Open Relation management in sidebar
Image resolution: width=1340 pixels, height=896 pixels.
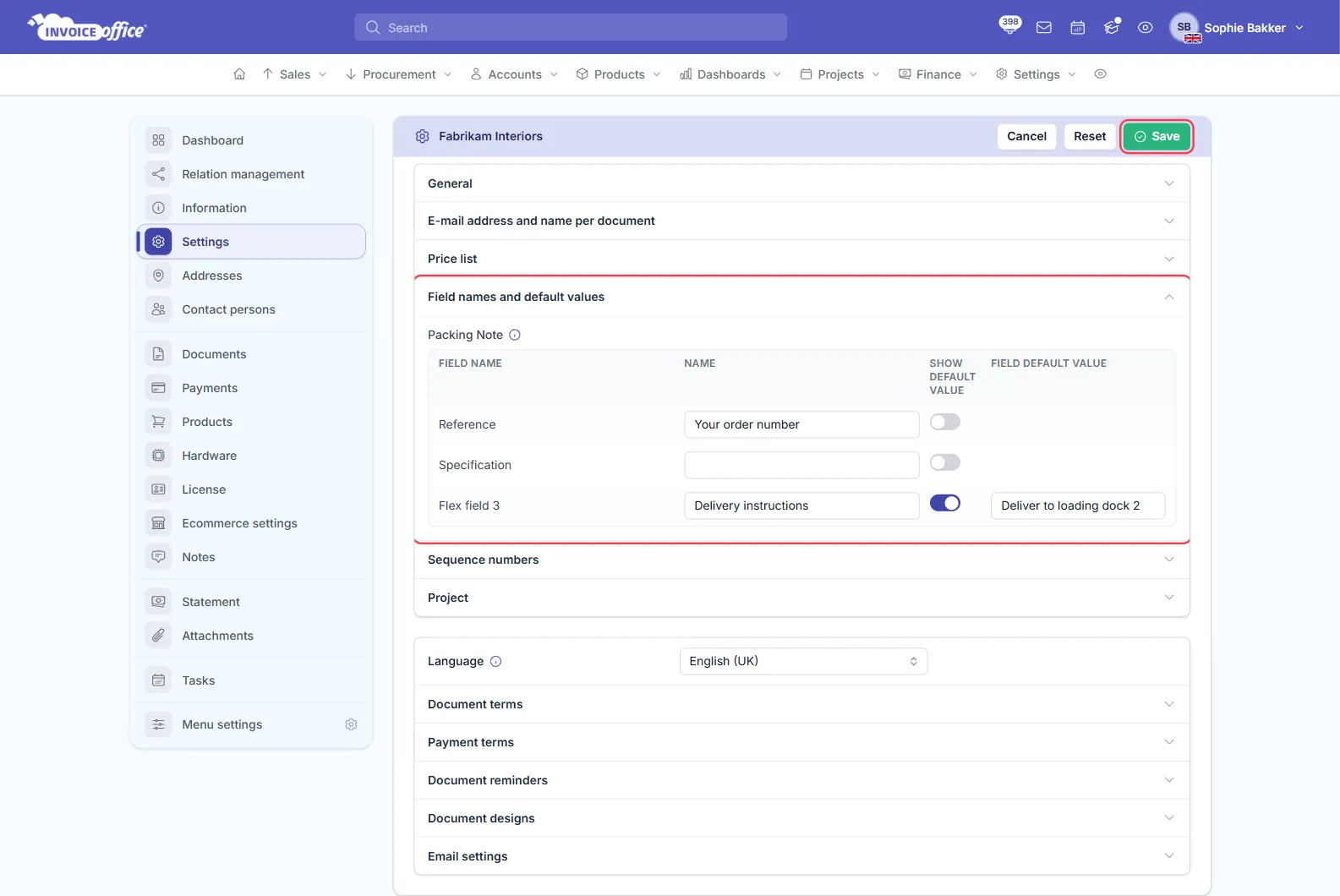(251, 174)
